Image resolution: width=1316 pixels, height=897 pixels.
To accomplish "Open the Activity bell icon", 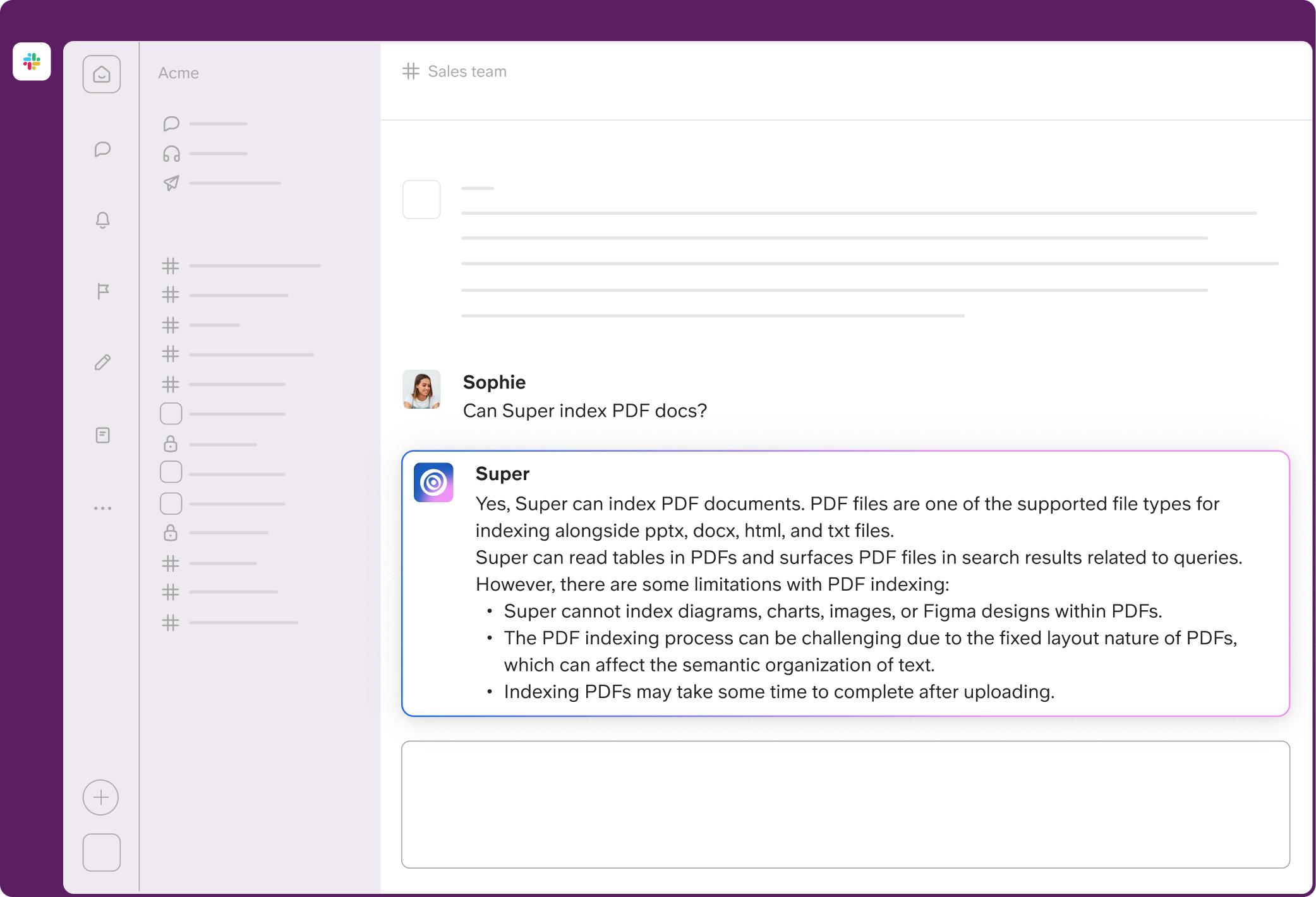I will click(x=102, y=220).
